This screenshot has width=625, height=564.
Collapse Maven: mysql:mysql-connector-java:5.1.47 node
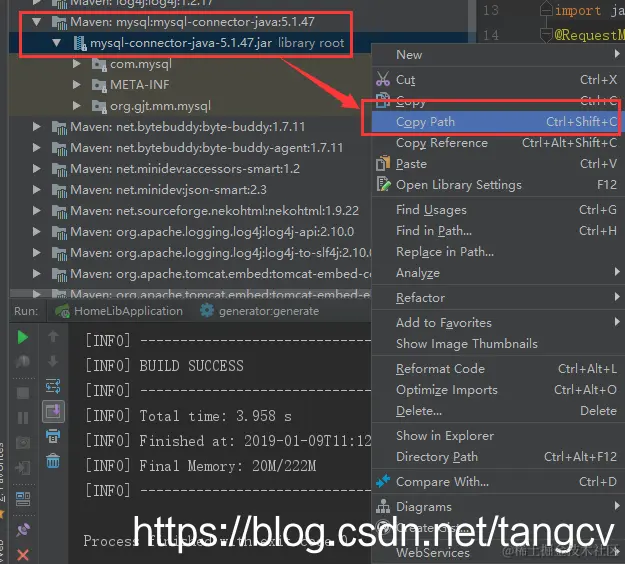(x=37, y=22)
